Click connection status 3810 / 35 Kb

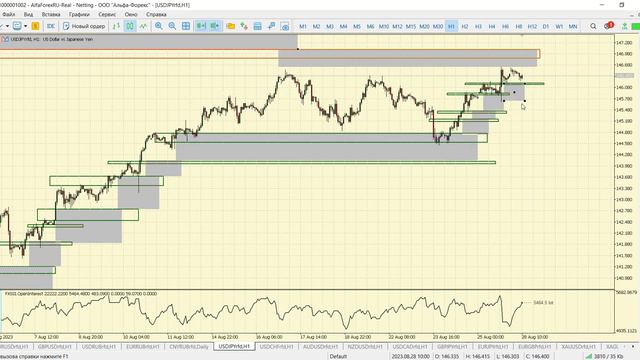pyautogui.click(x=604, y=356)
